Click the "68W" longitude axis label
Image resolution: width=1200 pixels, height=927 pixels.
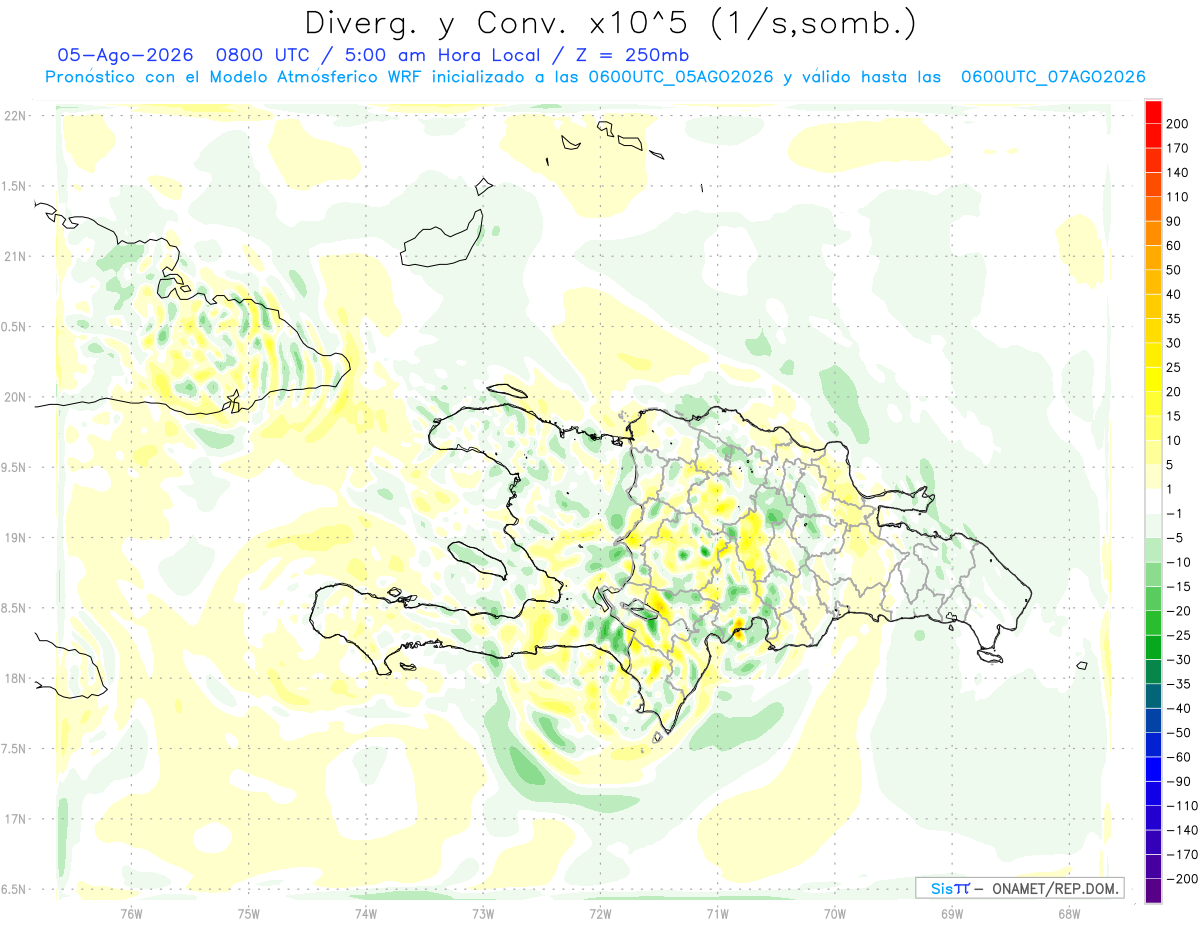1069,914
